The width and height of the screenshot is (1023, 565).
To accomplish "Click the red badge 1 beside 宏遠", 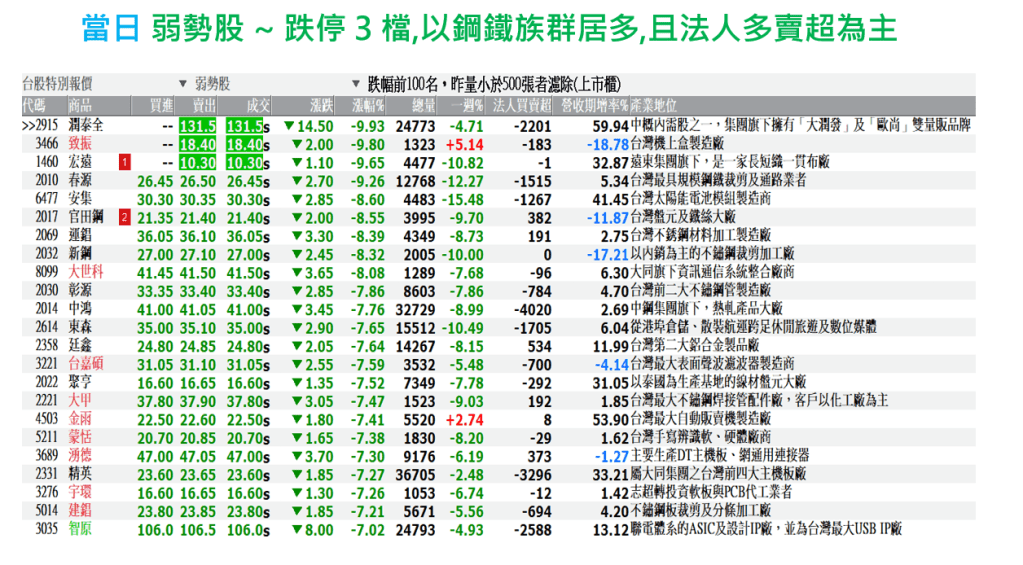I will (123, 161).
